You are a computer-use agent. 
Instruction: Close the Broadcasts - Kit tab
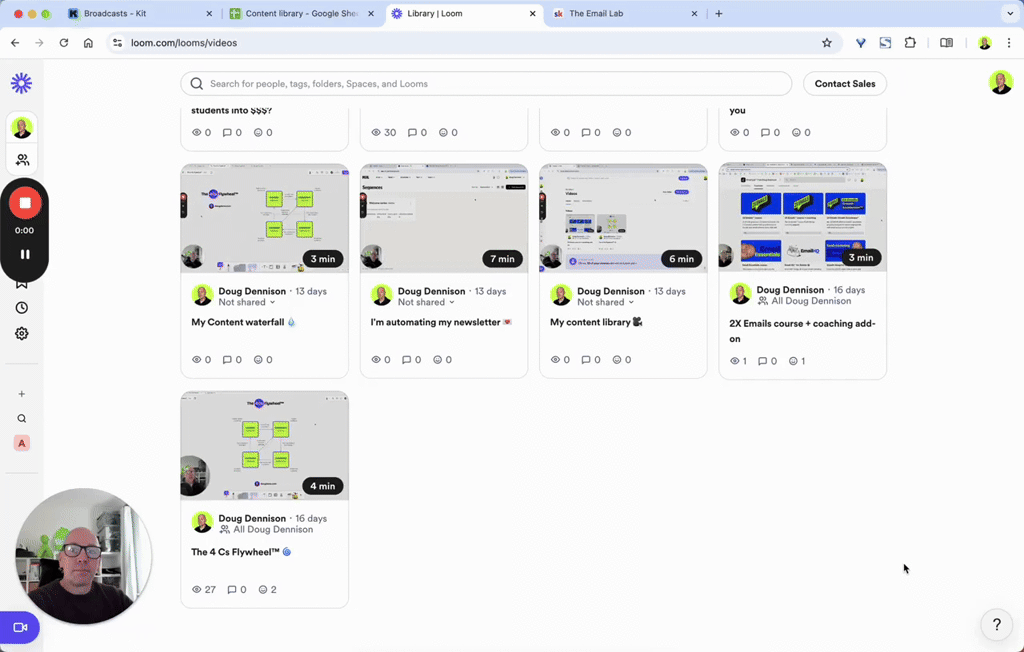[209, 14]
